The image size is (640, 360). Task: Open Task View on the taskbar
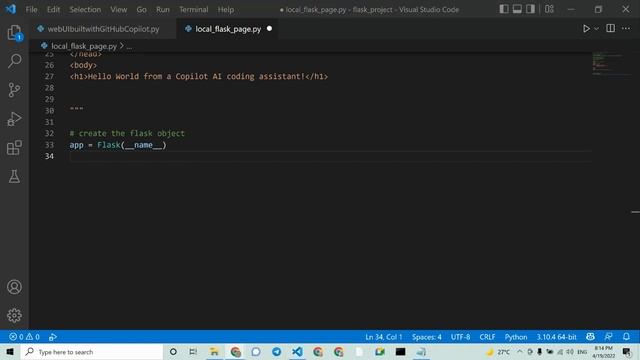click(x=193, y=351)
